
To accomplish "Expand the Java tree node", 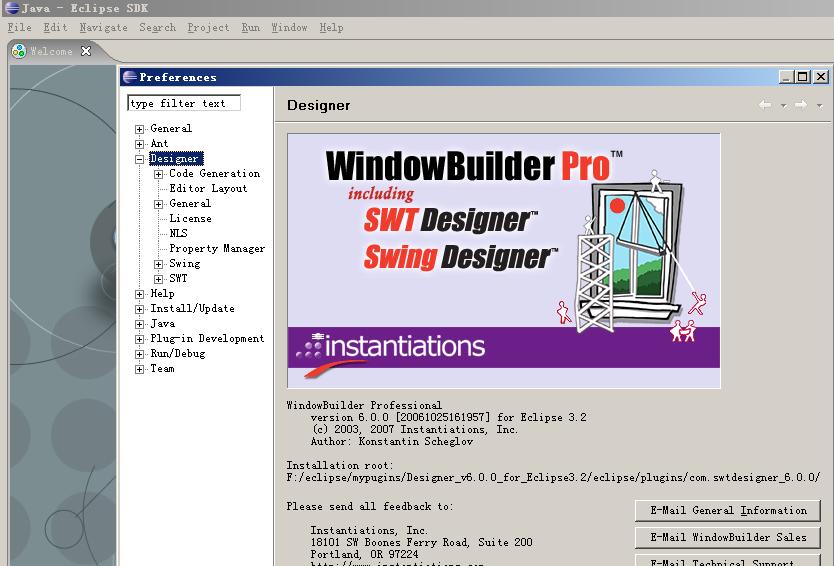I will click(139, 324).
